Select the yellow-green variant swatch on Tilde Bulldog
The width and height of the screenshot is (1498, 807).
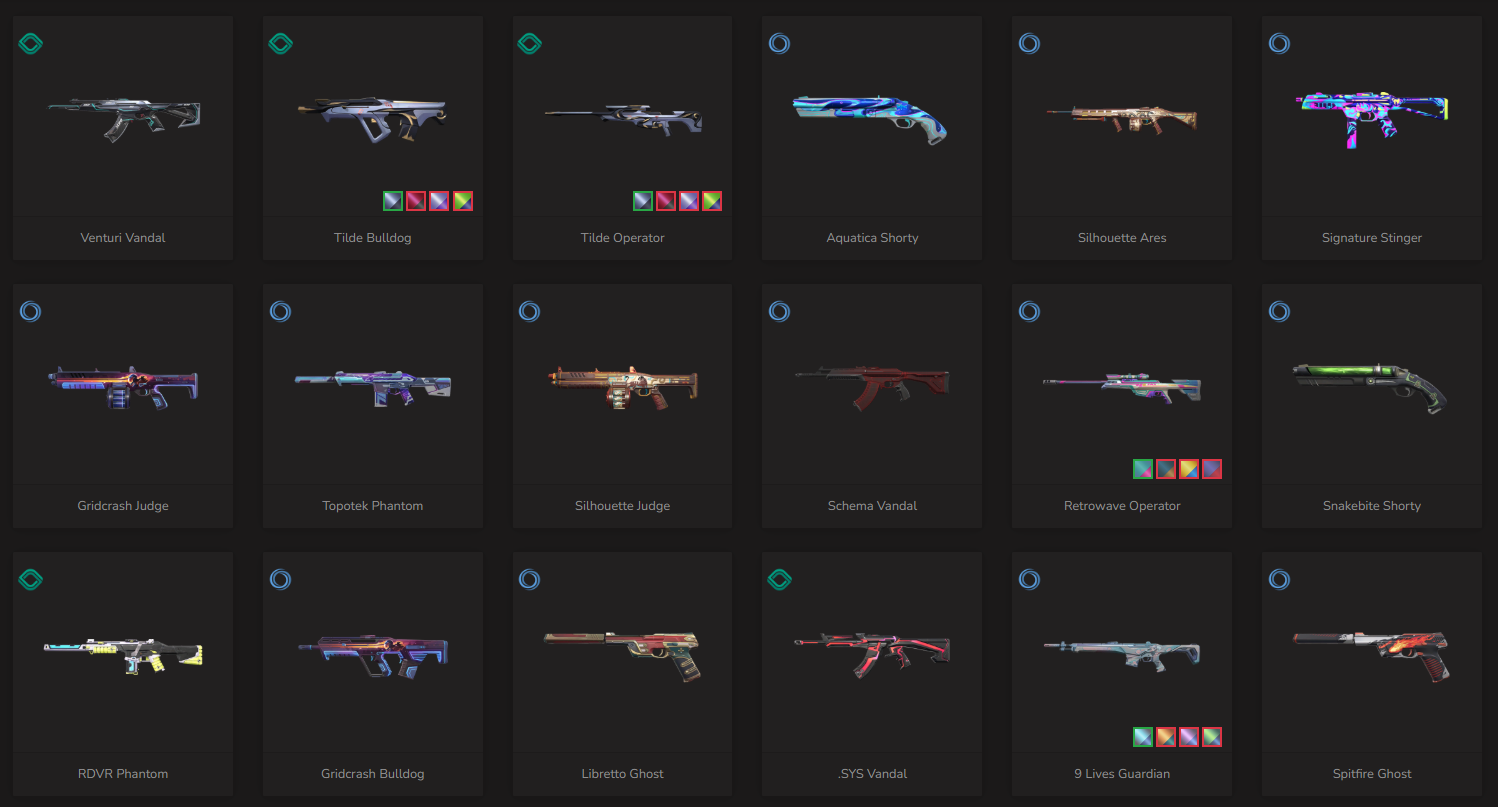462,201
